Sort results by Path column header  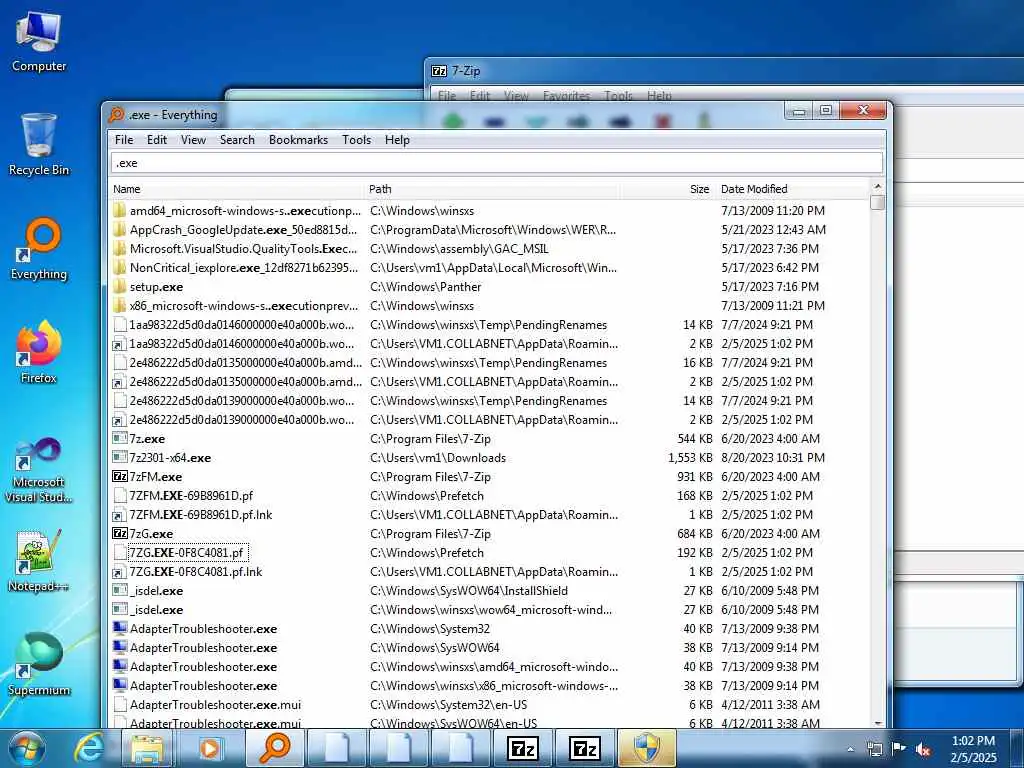tap(492, 189)
